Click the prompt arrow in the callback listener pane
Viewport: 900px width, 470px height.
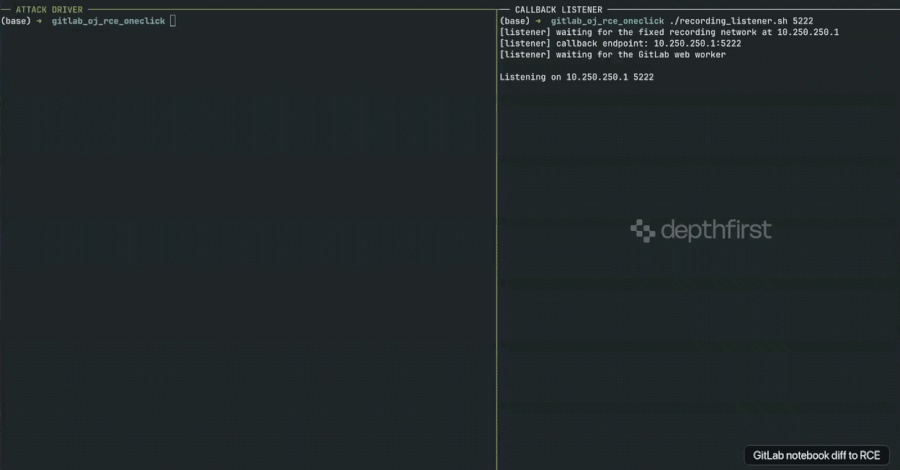(x=538, y=21)
